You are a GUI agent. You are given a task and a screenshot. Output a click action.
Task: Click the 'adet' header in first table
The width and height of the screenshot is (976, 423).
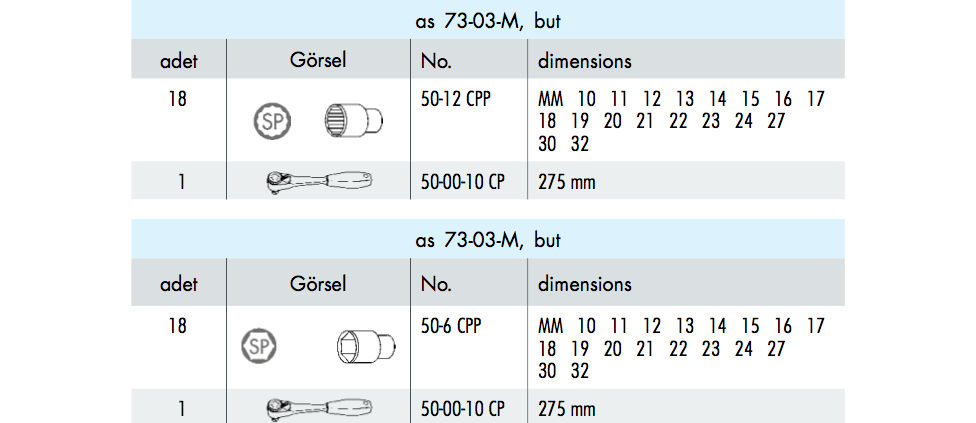179,61
